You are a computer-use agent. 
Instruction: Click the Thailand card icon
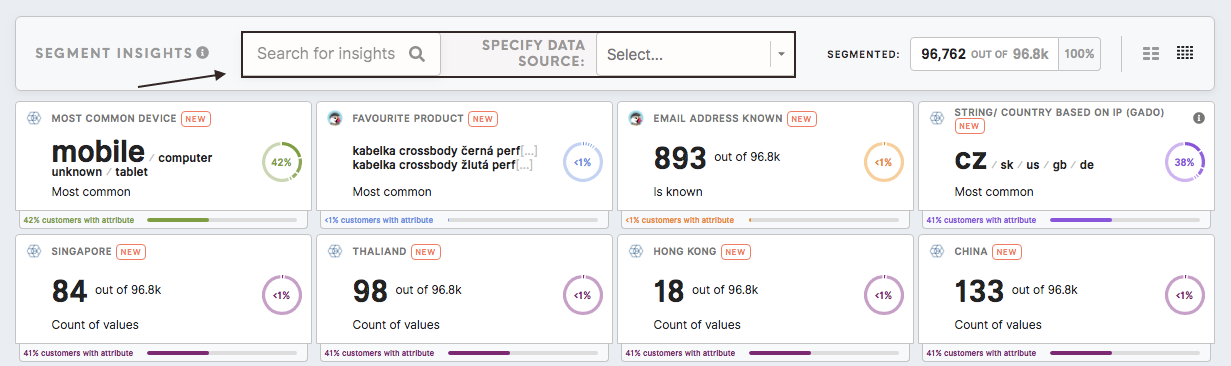[335, 252]
